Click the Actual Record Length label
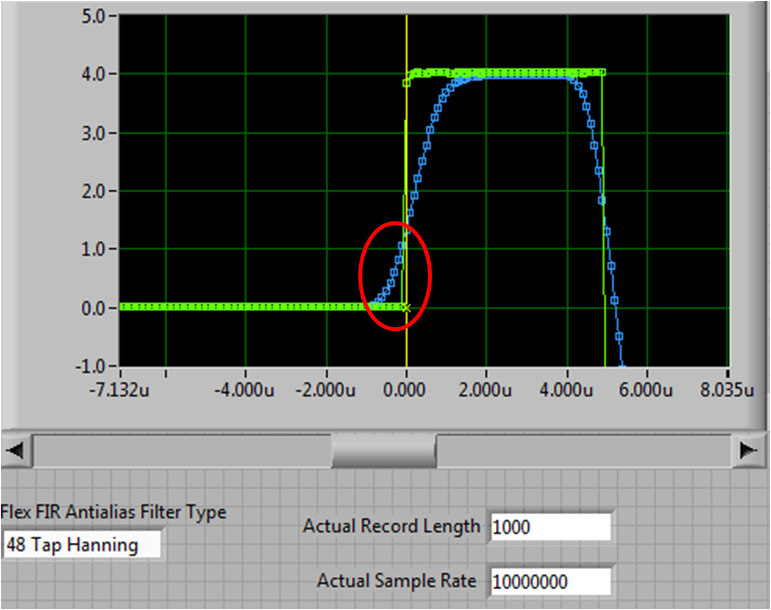The image size is (771, 610). click(x=391, y=526)
